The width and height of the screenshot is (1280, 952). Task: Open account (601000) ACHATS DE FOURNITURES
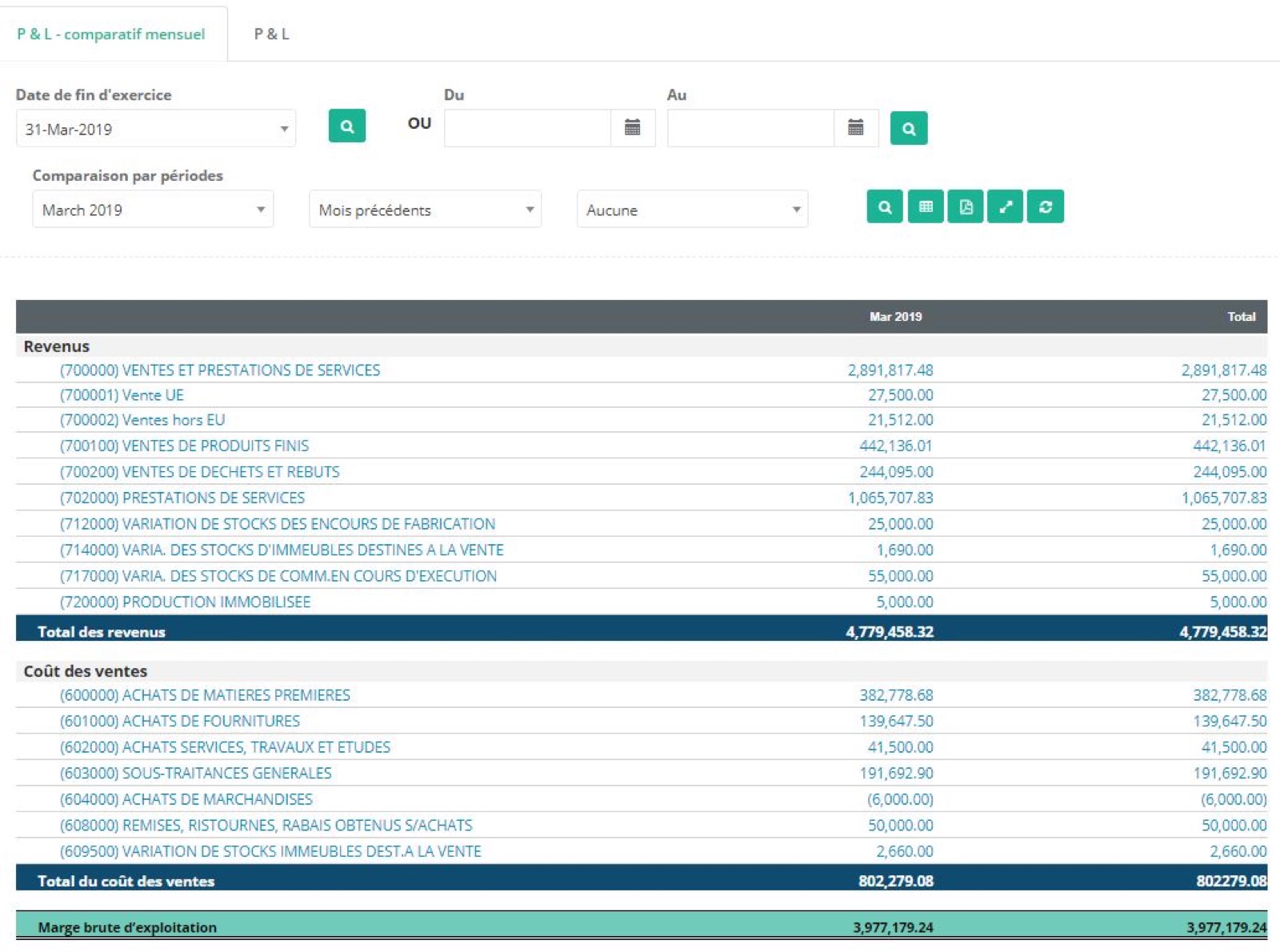(180, 722)
